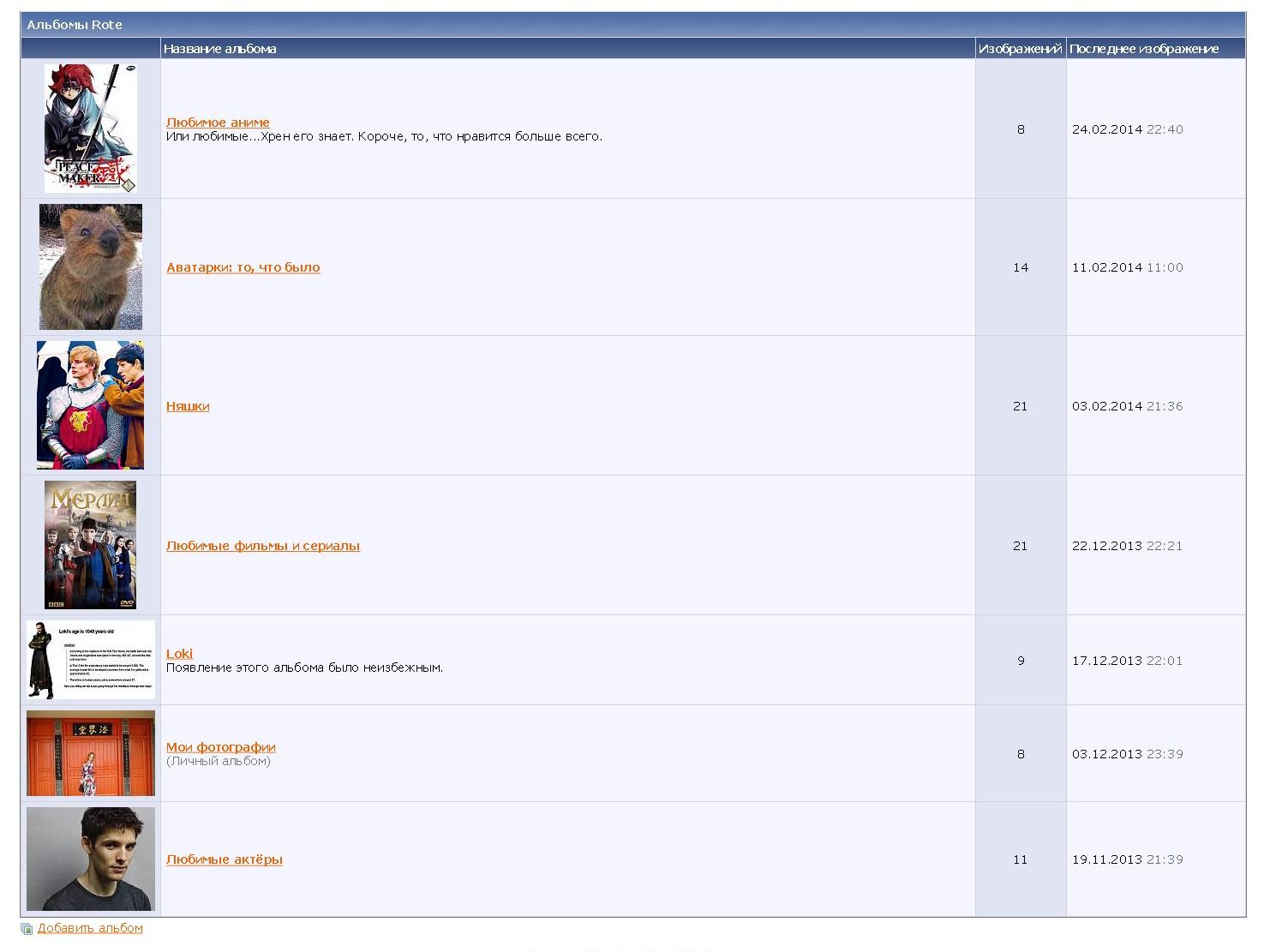The height and width of the screenshot is (952, 1264).
Task: Click the Изображений column header
Action: point(1021,49)
